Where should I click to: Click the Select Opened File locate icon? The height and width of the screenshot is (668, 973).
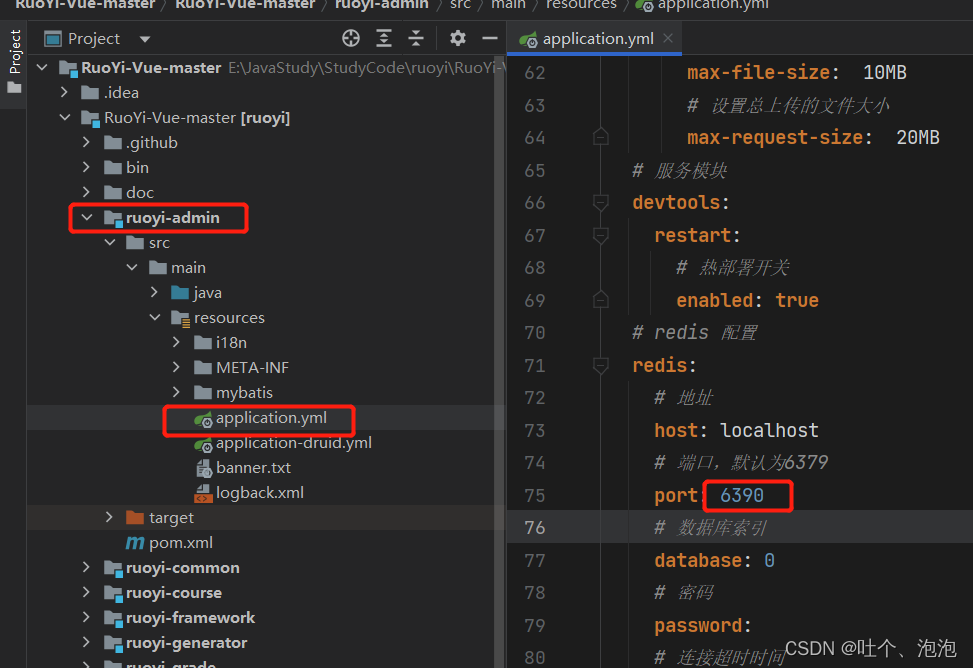point(351,38)
